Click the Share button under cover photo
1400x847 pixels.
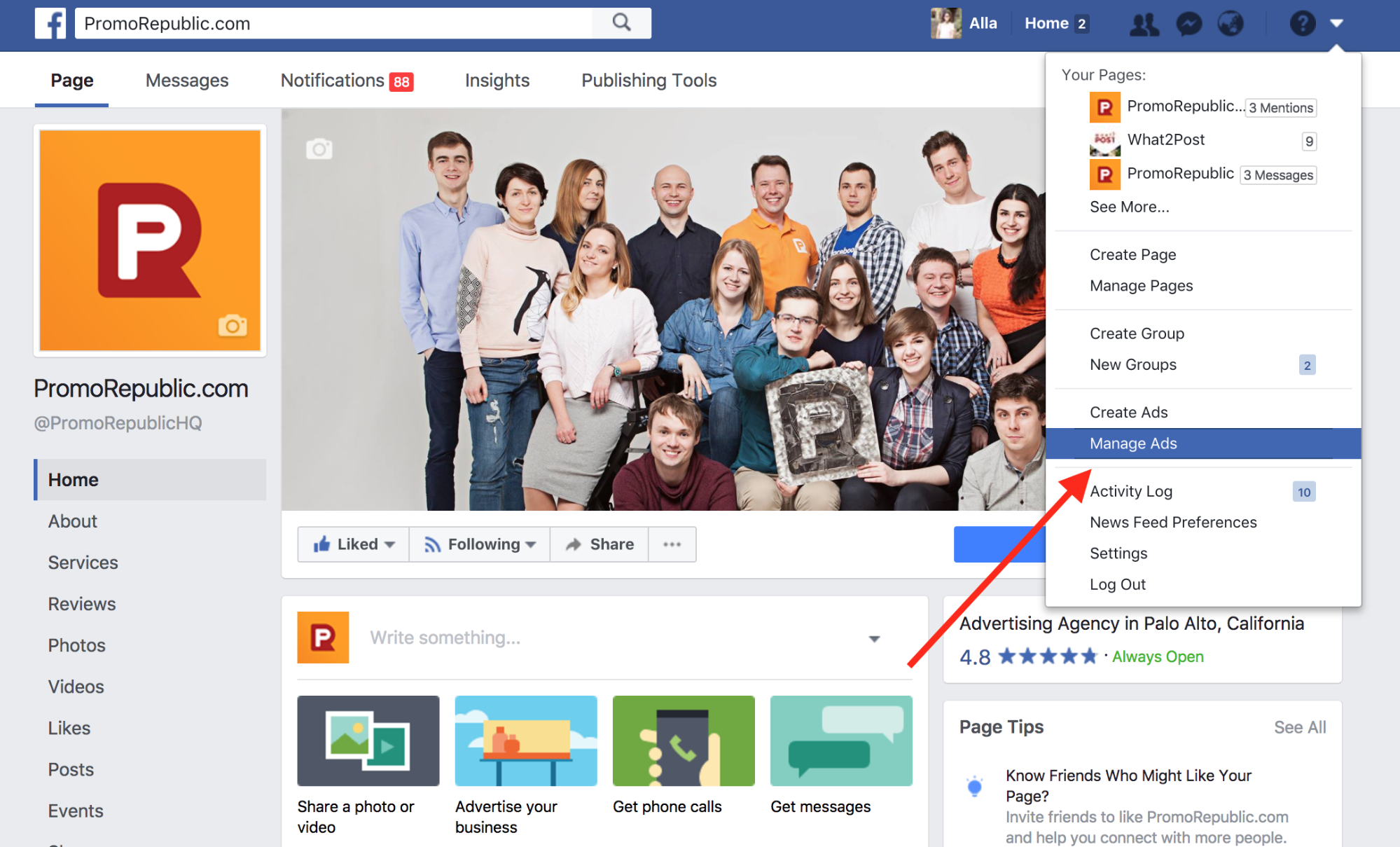pyautogui.click(x=599, y=544)
